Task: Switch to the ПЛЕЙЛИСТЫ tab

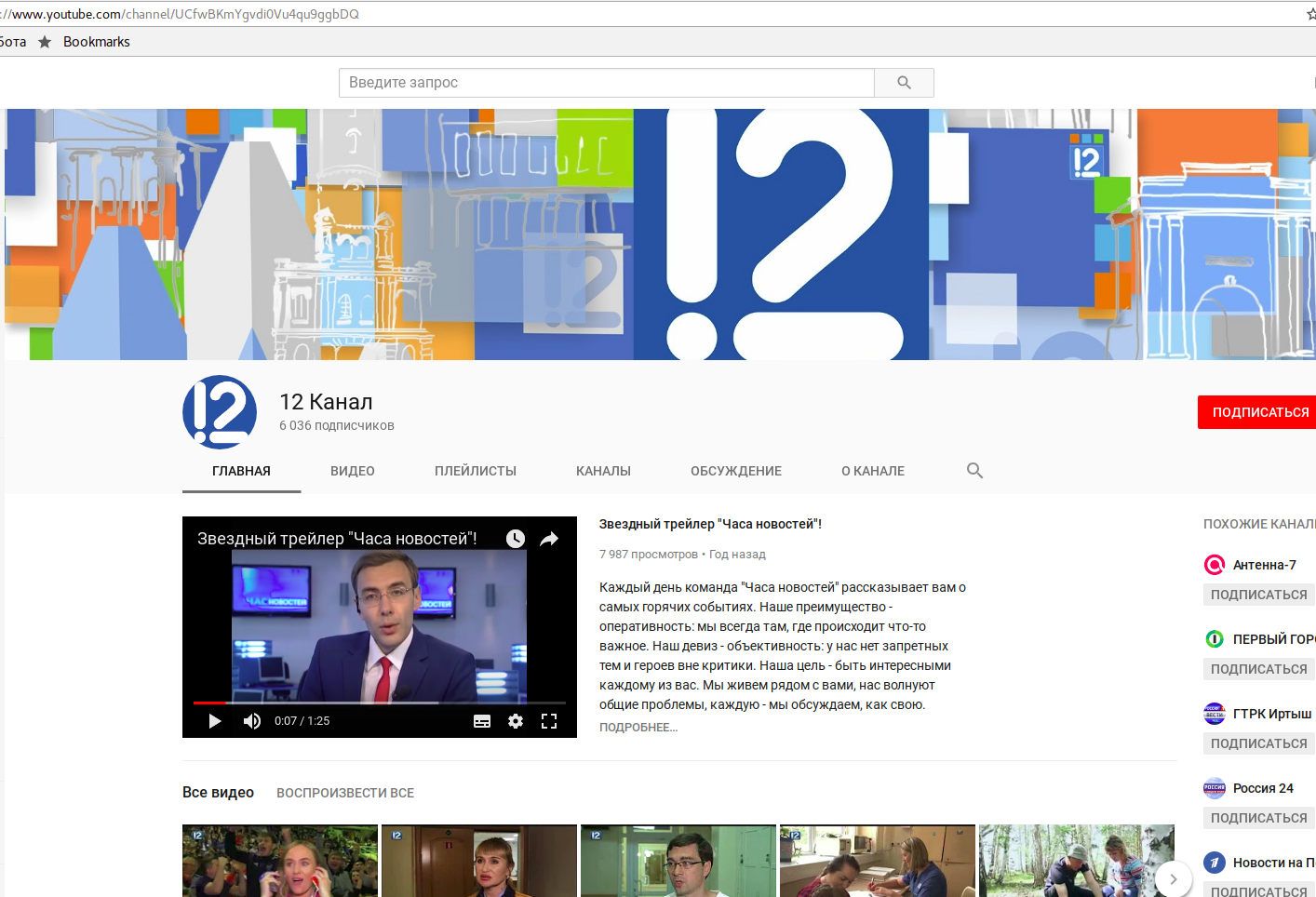Action: coord(476,471)
